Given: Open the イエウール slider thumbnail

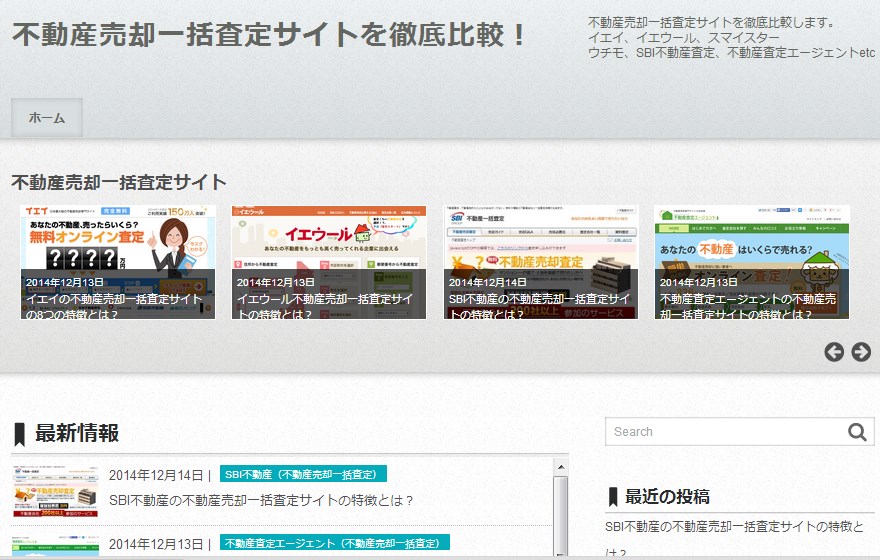Looking at the screenshot, I should tap(329, 262).
